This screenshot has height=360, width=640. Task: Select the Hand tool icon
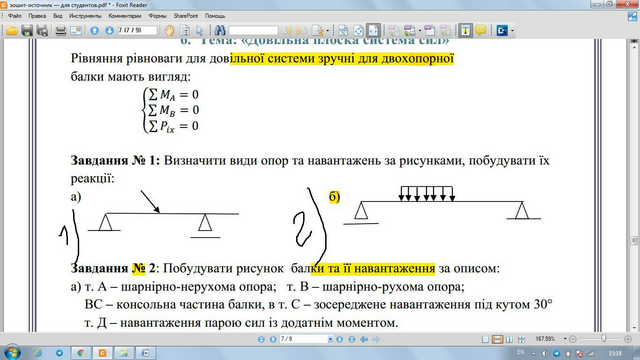click(169, 30)
